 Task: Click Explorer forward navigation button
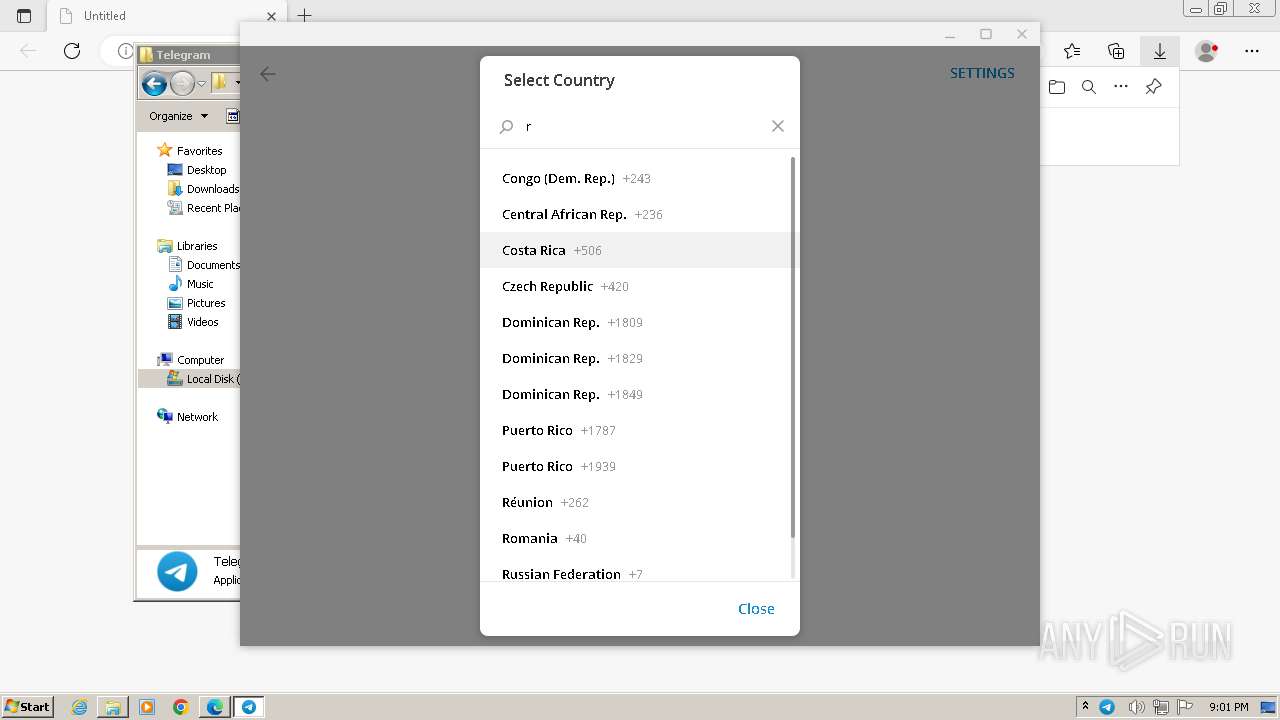[x=182, y=84]
